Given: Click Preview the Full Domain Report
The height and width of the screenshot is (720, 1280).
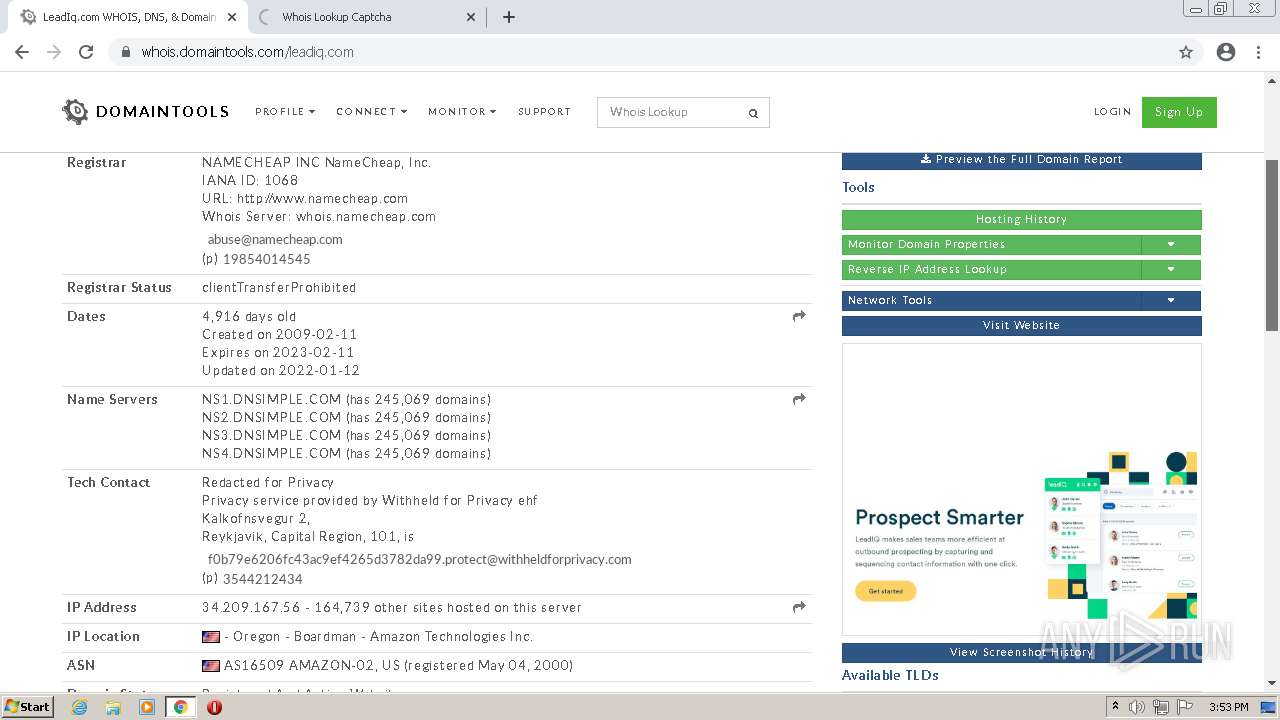Looking at the screenshot, I should pyautogui.click(x=1021, y=160).
